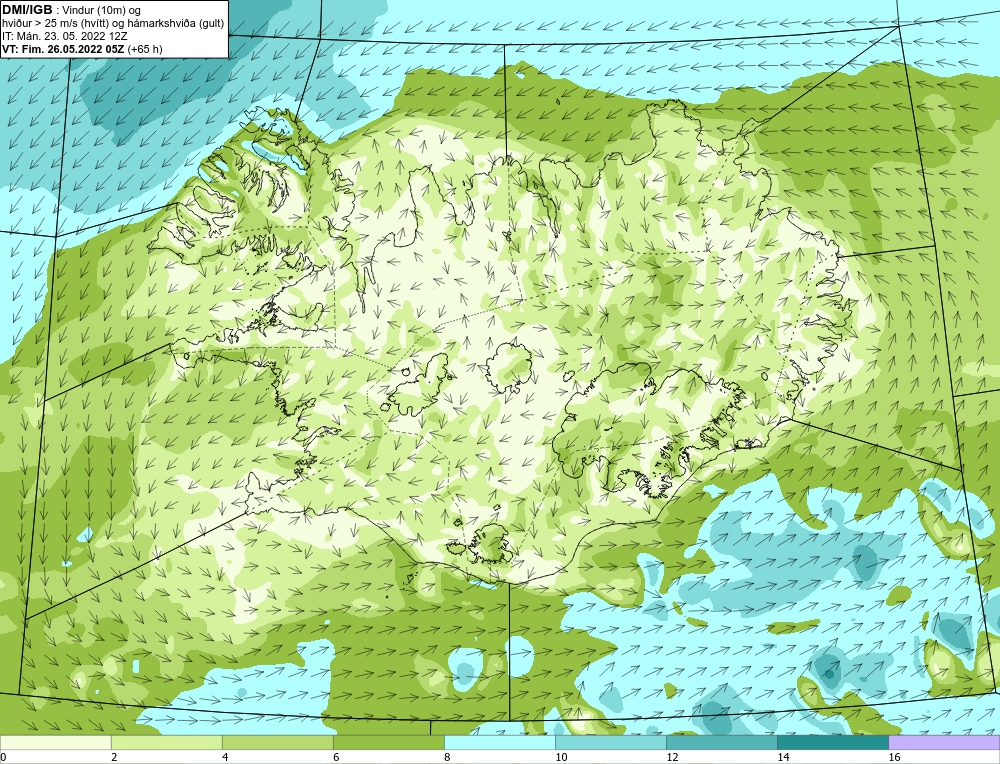Click the legend scale label '8'
The image size is (1000, 764).
[447, 757]
